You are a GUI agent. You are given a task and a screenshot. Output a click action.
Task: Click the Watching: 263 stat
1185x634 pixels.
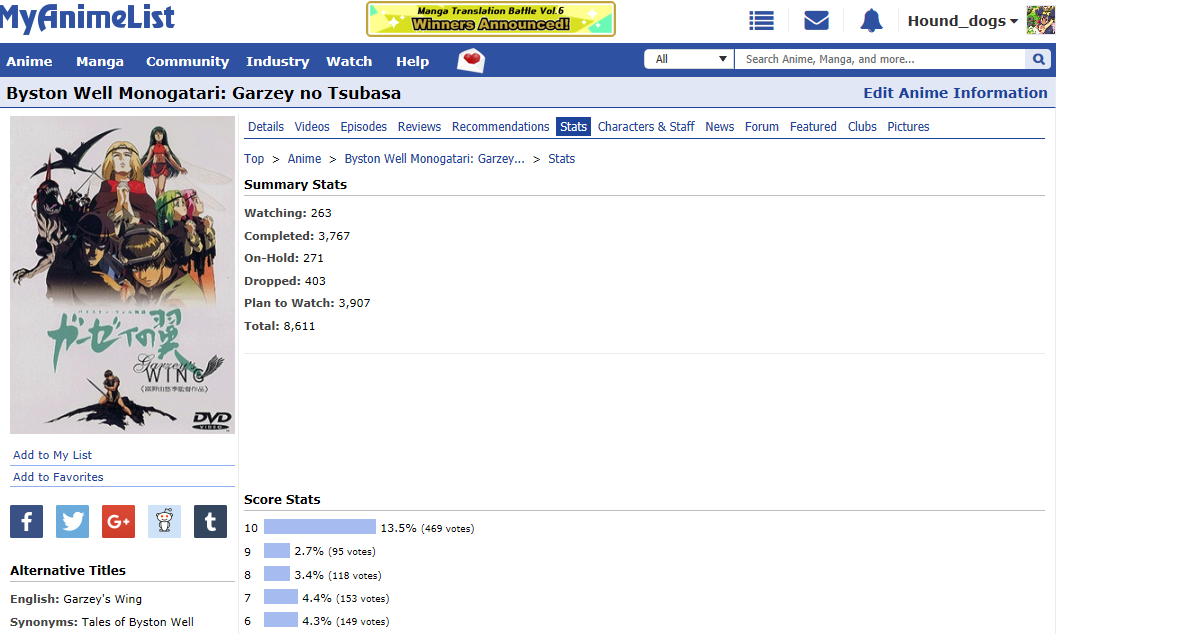[288, 213]
